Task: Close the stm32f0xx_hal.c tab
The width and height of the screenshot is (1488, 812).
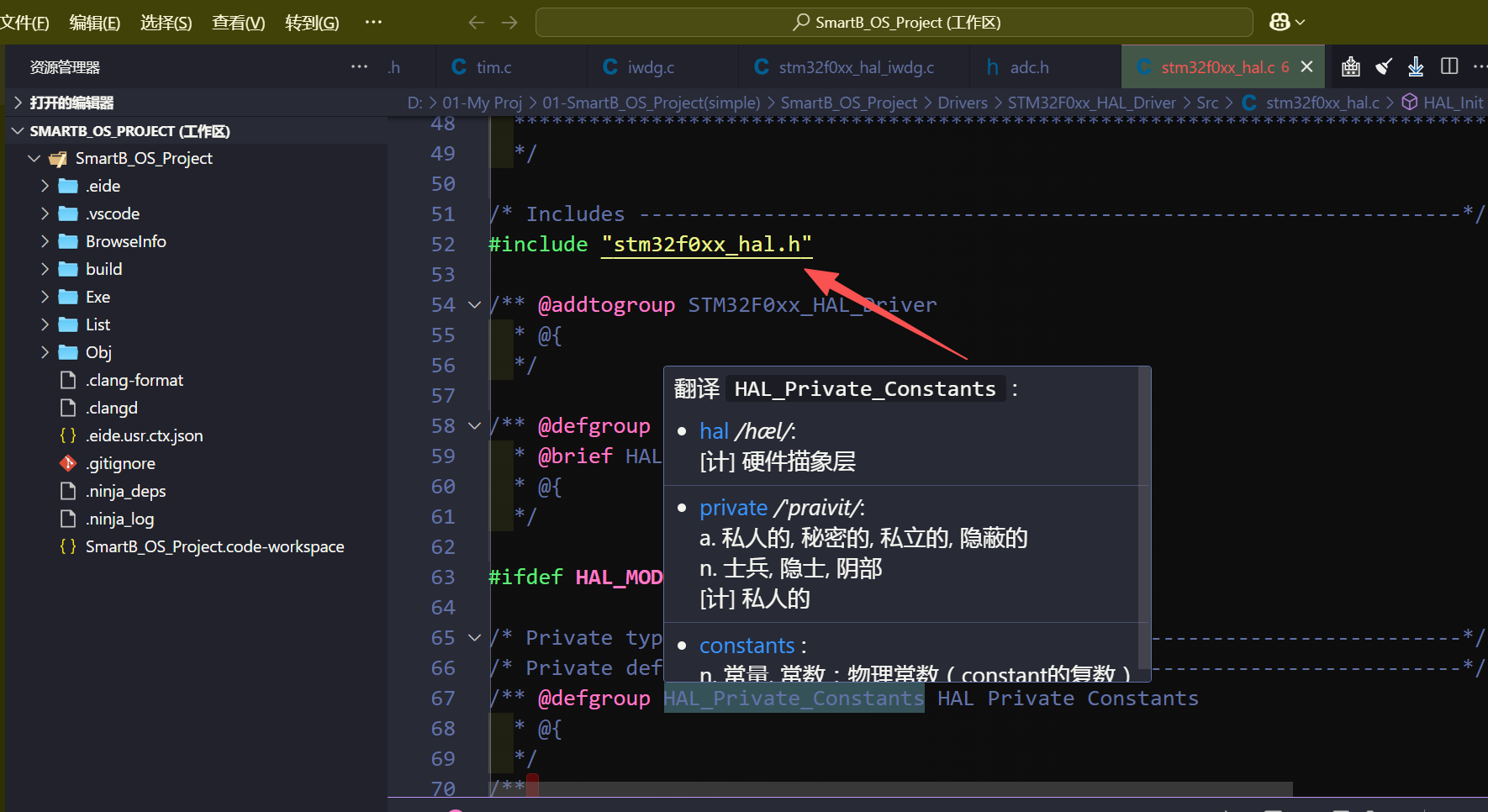Action: pyautogui.click(x=1306, y=66)
